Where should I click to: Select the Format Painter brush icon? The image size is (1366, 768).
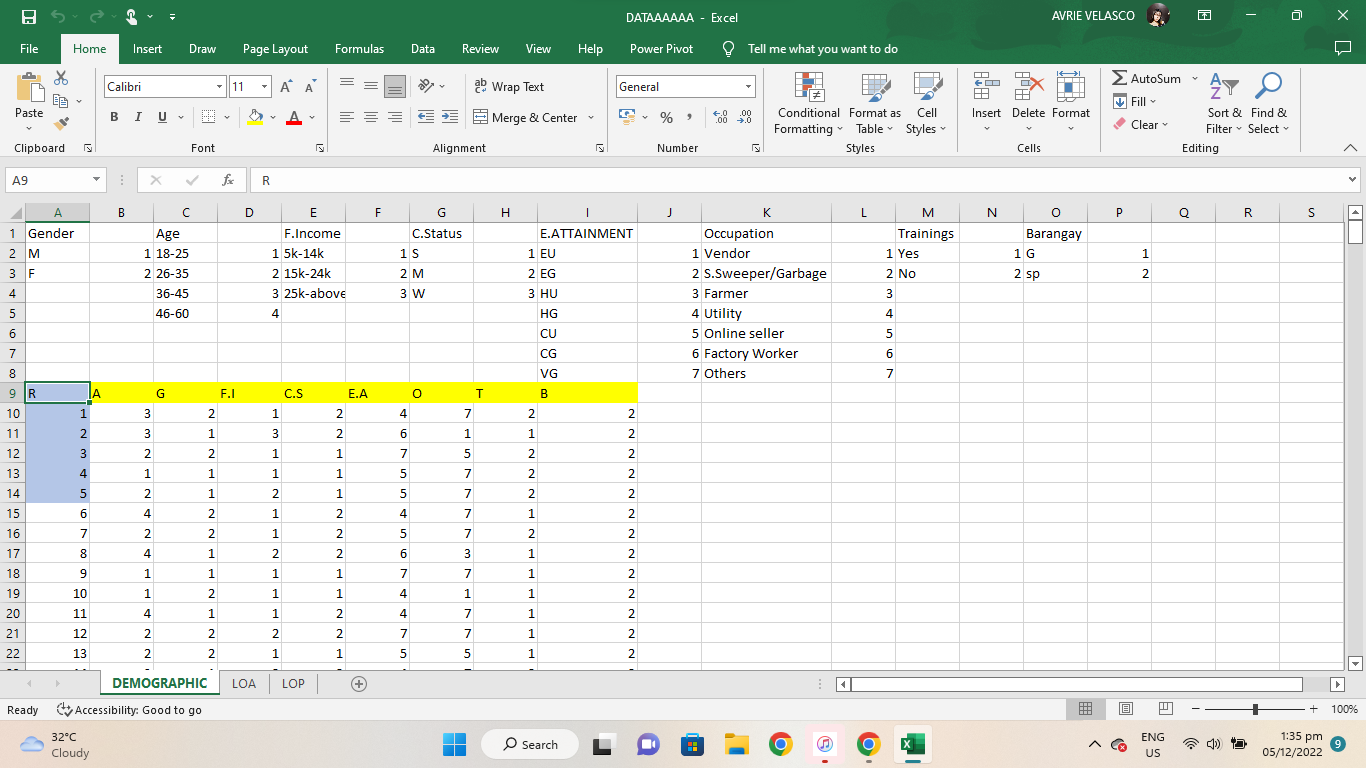coord(61,124)
